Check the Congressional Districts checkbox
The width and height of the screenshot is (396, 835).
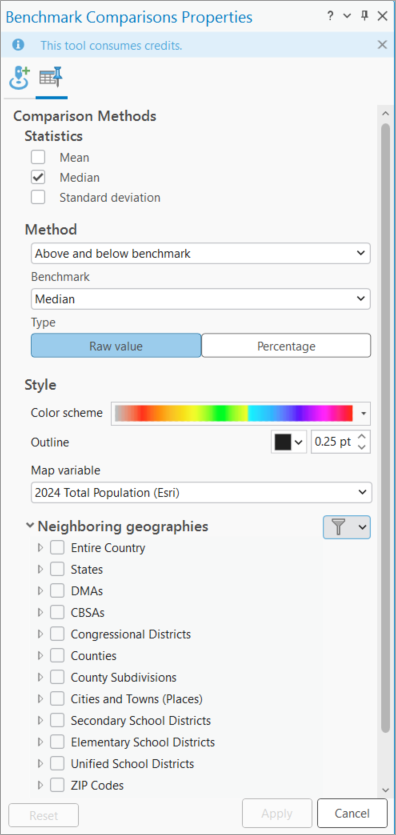pyautogui.click(x=57, y=634)
